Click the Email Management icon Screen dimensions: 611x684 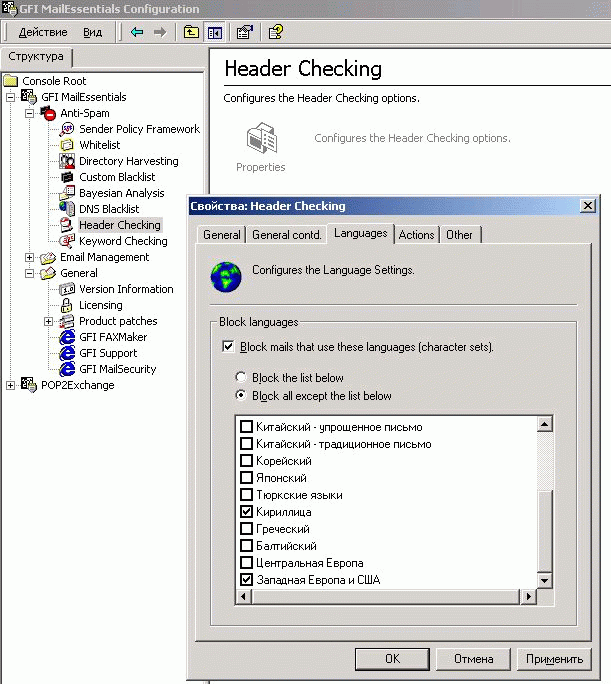(48, 257)
